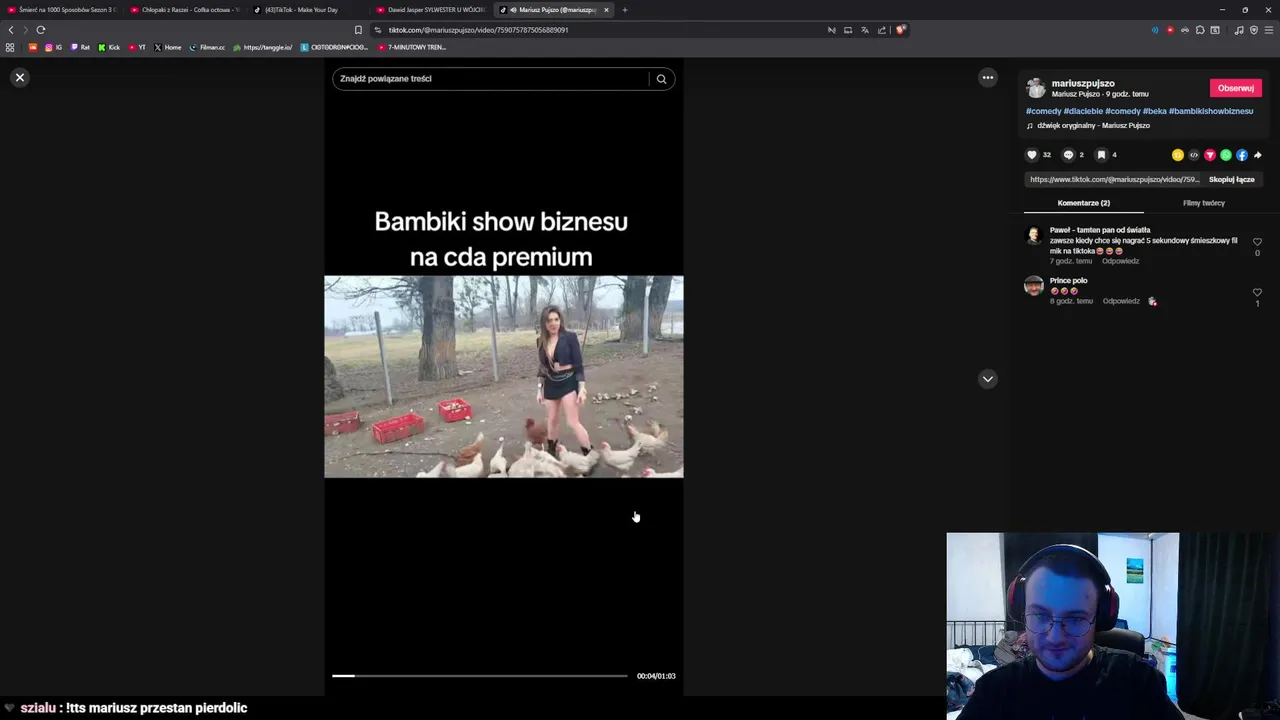1280x720 pixels.
Task: Like Prince polo's comment with heart
Action: tap(1257, 292)
